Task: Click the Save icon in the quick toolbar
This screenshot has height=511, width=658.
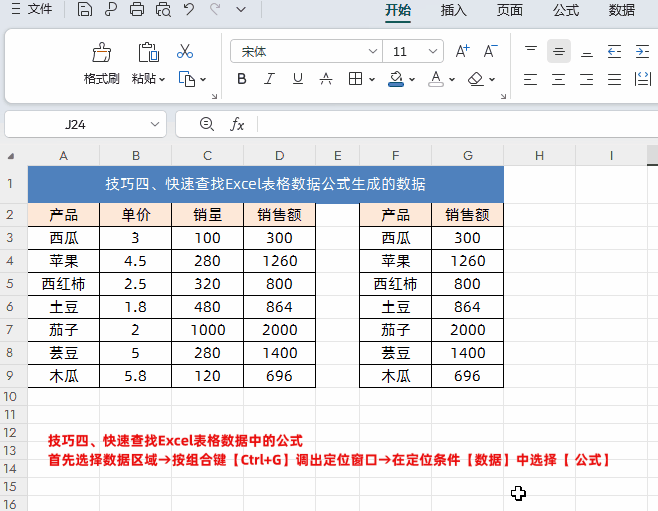Action: pyautogui.click(x=85, y=9)
